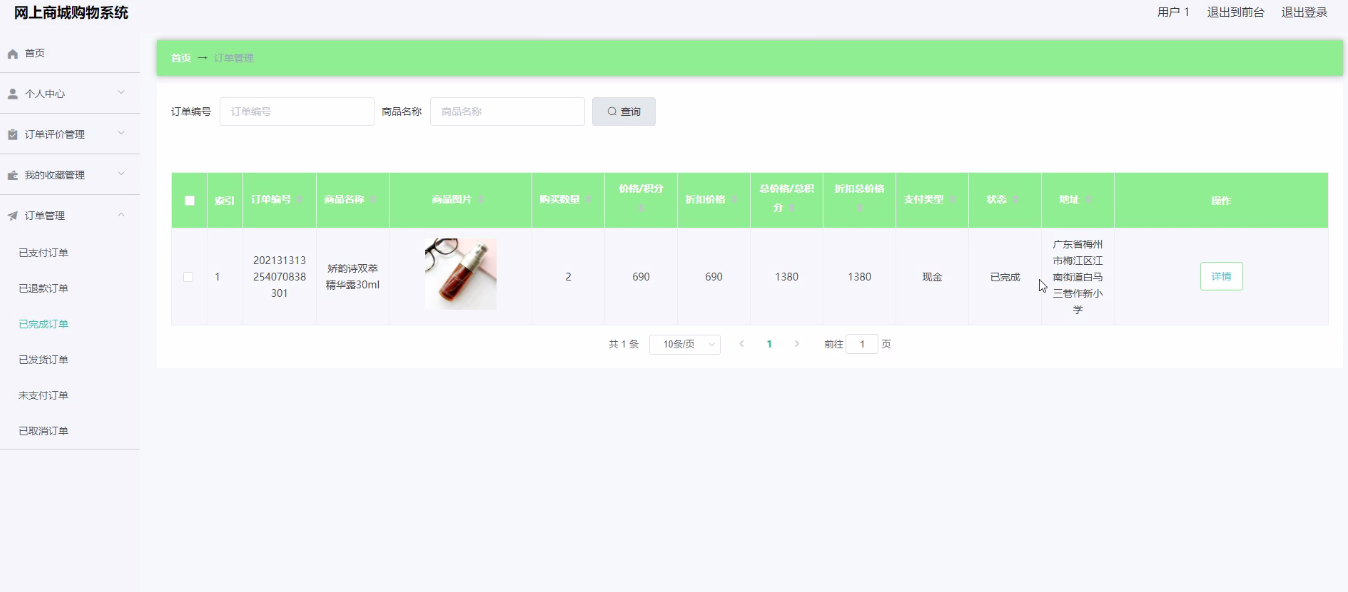
Task: Click the product thumbnail image
Action: click(460, 274)
